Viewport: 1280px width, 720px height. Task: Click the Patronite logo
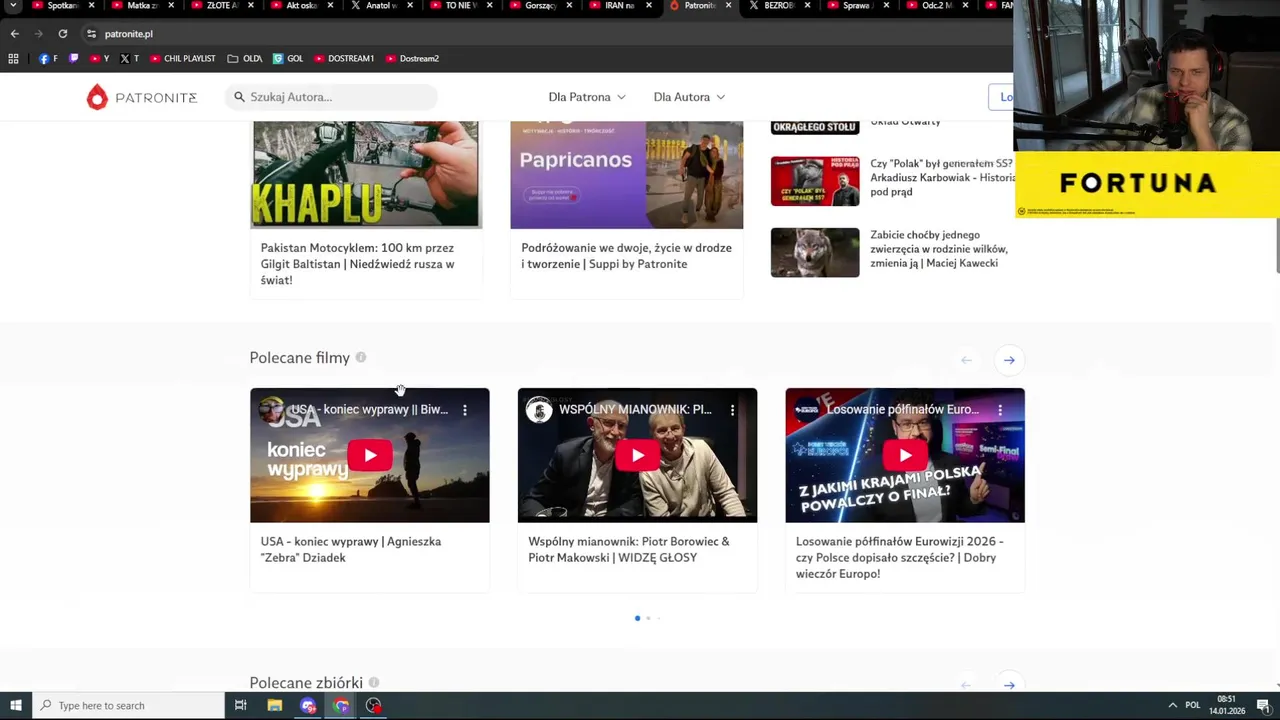pyautogui.click(x=142, y=97)
